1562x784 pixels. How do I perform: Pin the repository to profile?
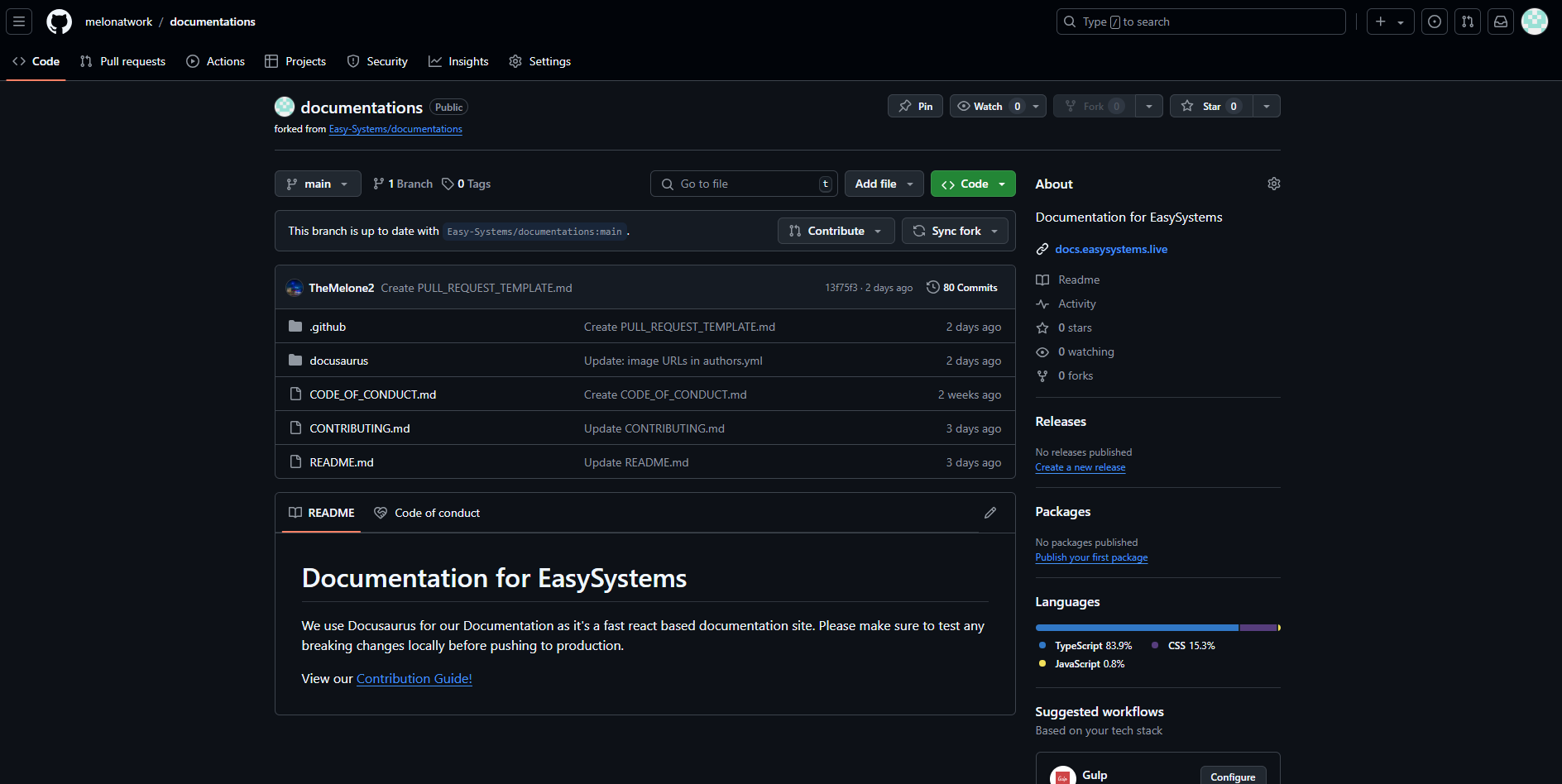[915, 106]
